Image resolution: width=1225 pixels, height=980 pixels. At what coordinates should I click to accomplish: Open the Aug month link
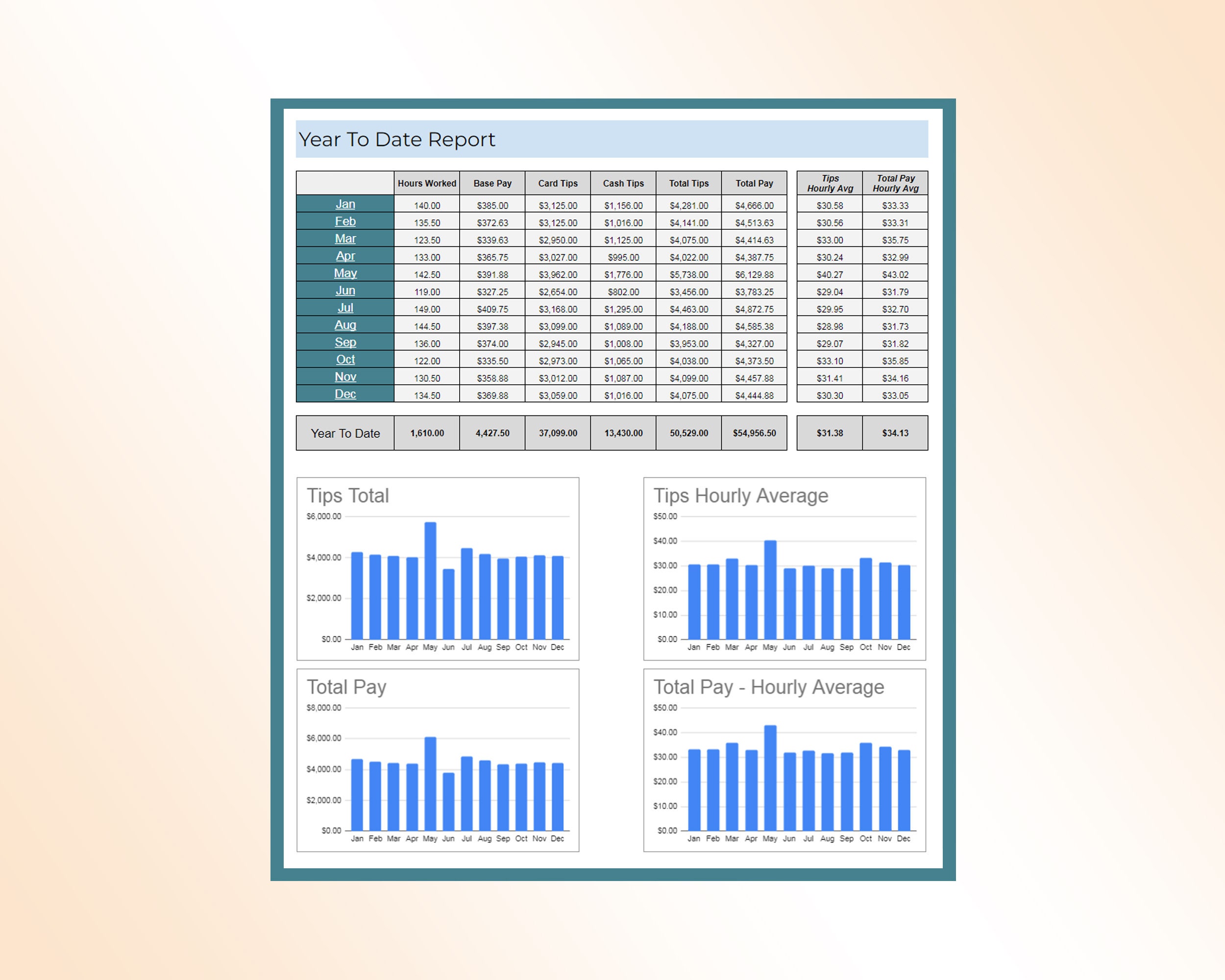point(345,325)
